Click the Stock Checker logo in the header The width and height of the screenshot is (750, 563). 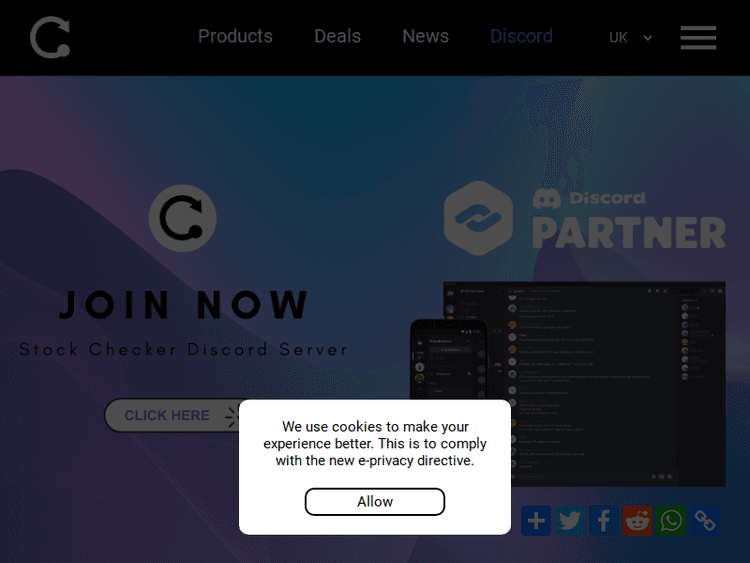tap(50, 38)
